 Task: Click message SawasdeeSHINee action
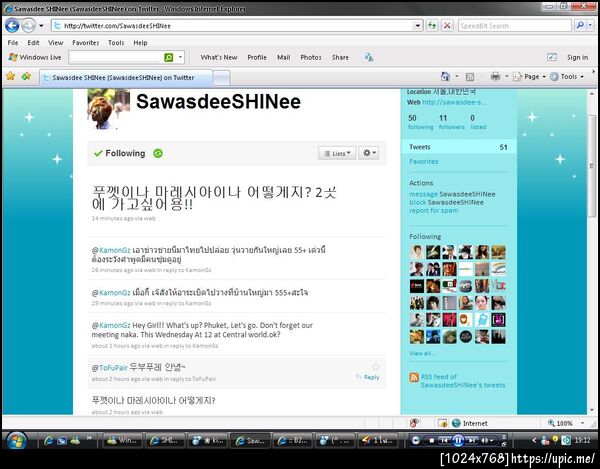452,194
